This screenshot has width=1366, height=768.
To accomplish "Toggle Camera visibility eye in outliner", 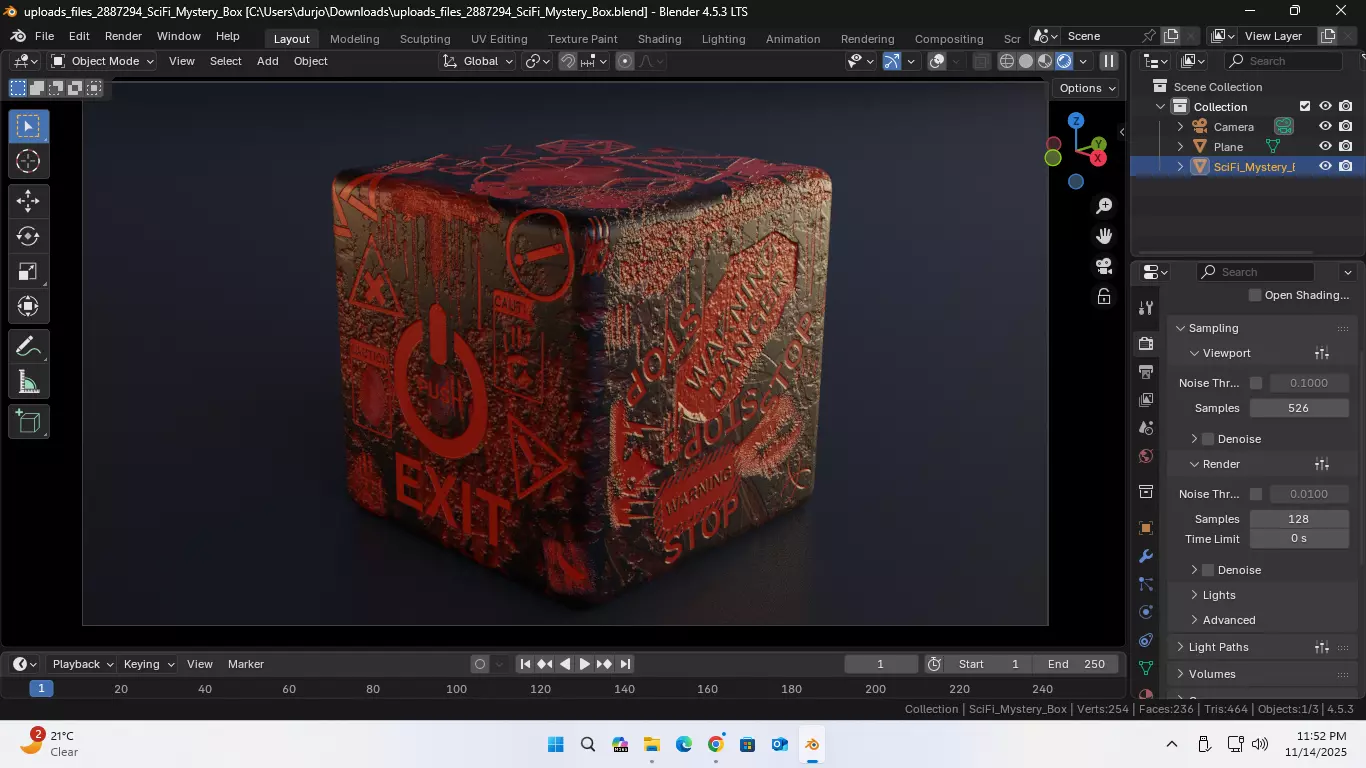I will [x=1325, y=127].
